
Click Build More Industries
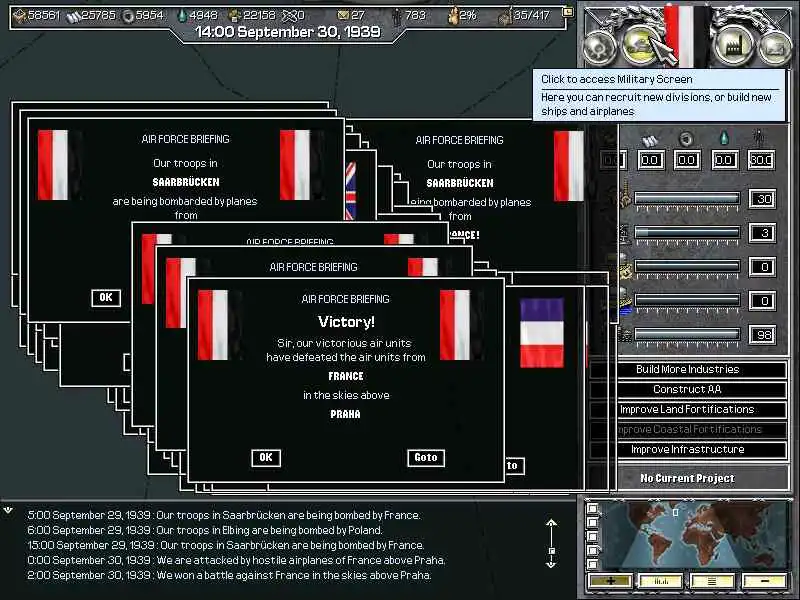pos(687,369)
